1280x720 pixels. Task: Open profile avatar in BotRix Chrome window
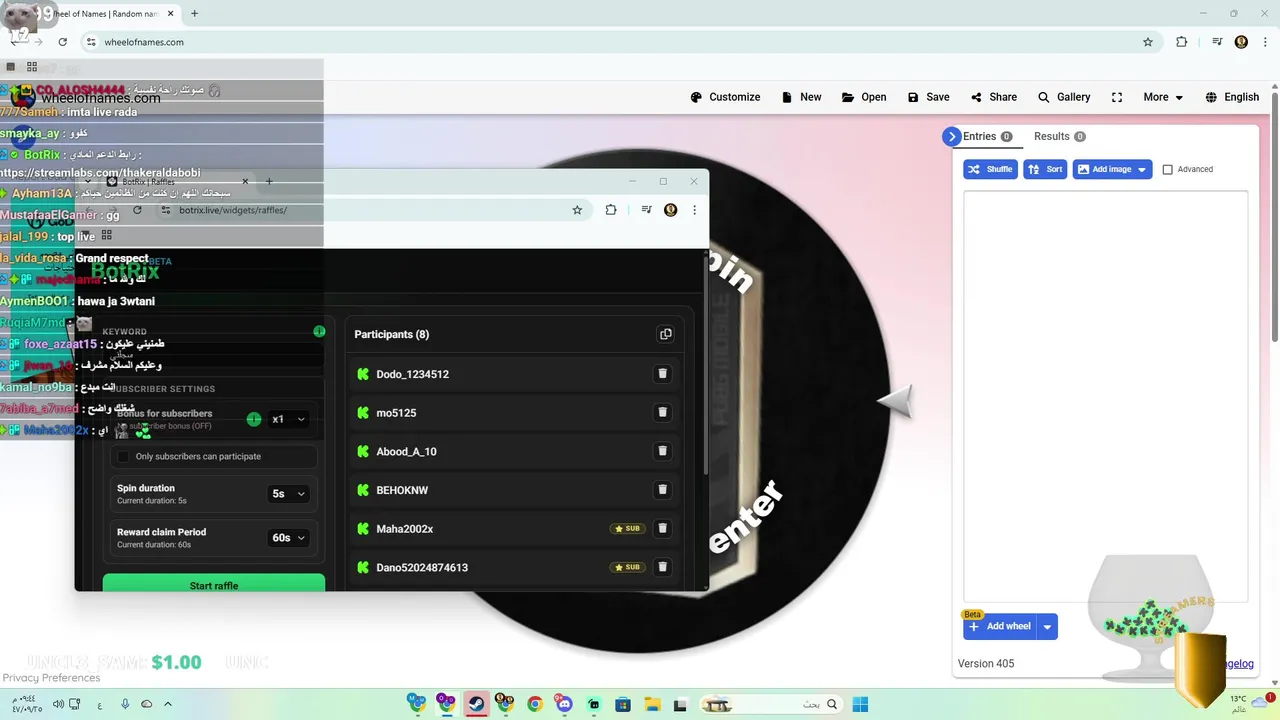point(671,210)
